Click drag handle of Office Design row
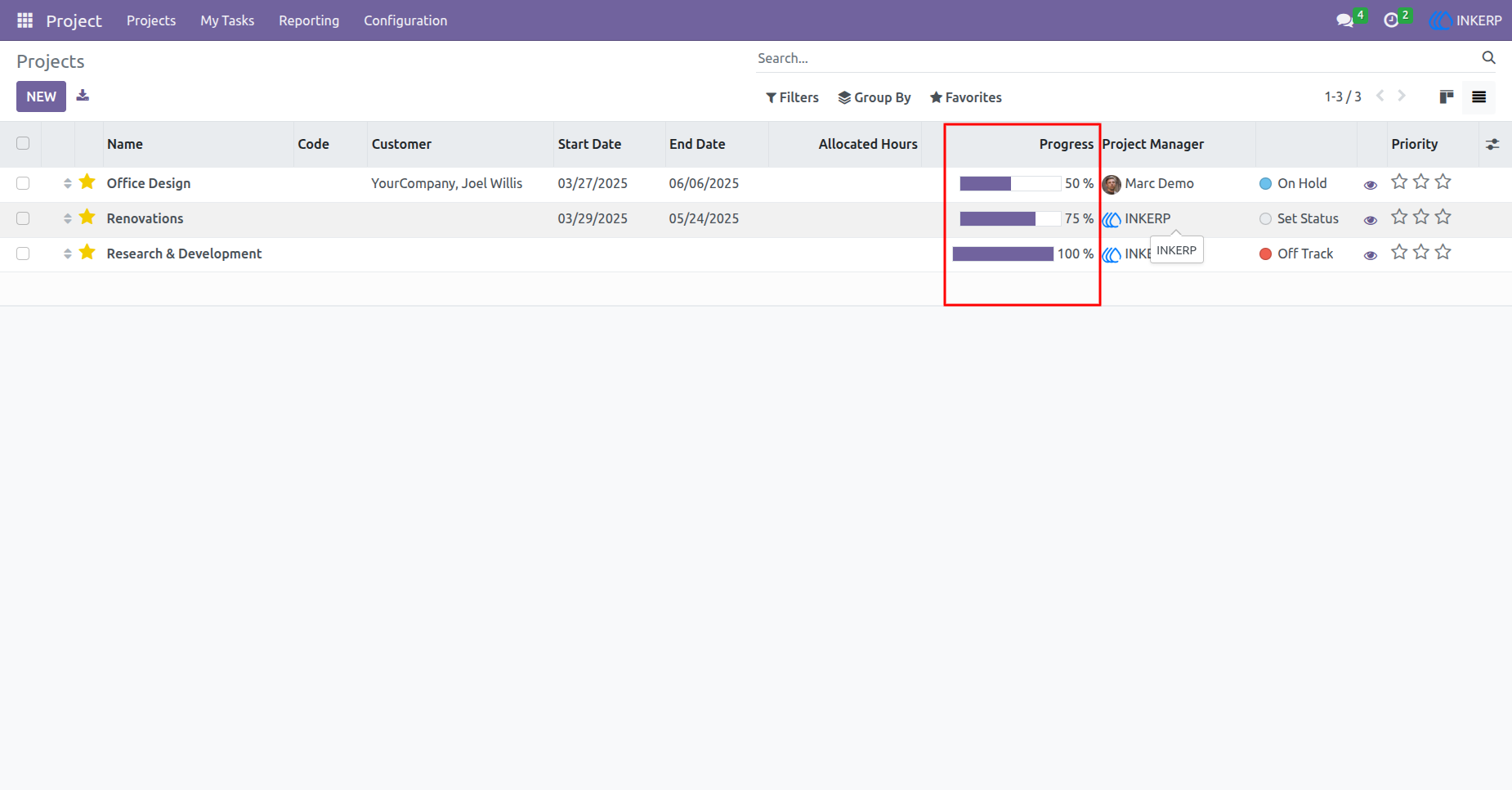Screen dimensions: 1512x790 67,183
